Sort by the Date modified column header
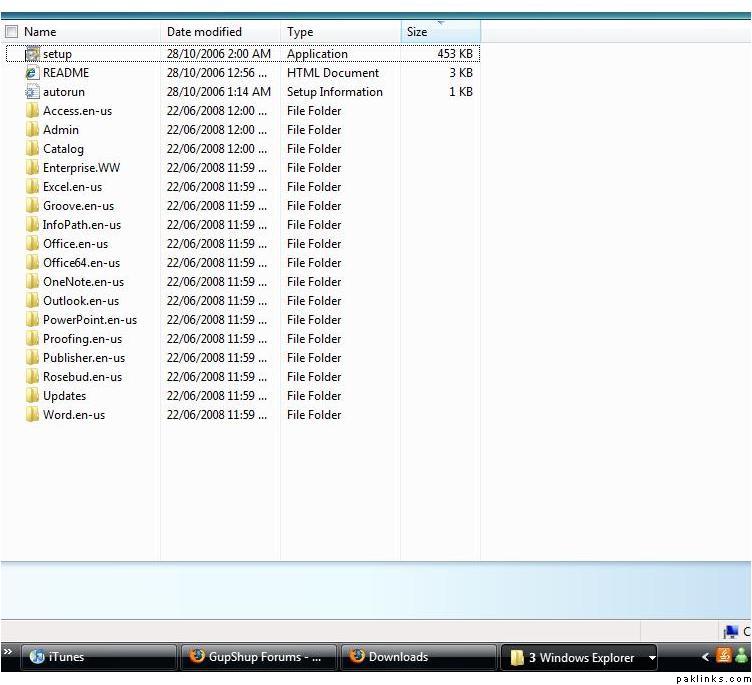Screen dimensions: 752x685 [x=219, y=32]
